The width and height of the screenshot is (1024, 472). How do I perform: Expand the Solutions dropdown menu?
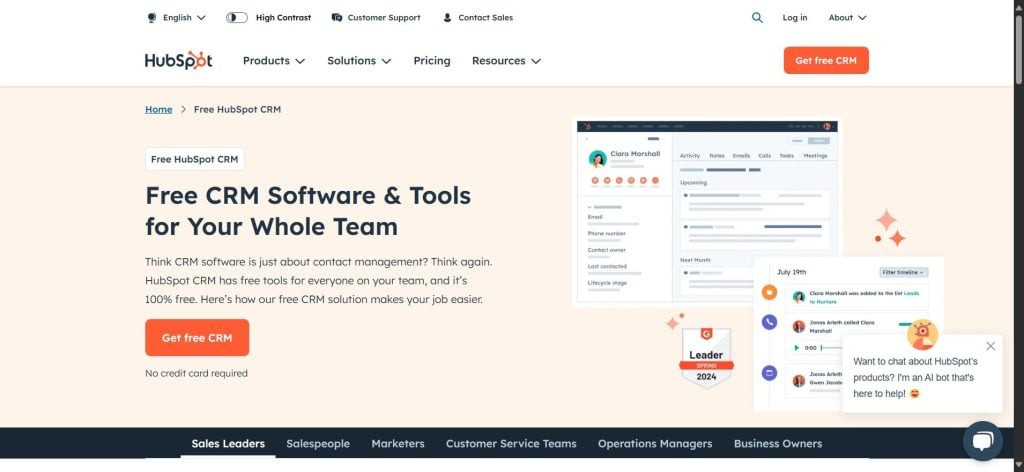coord(359,61)
